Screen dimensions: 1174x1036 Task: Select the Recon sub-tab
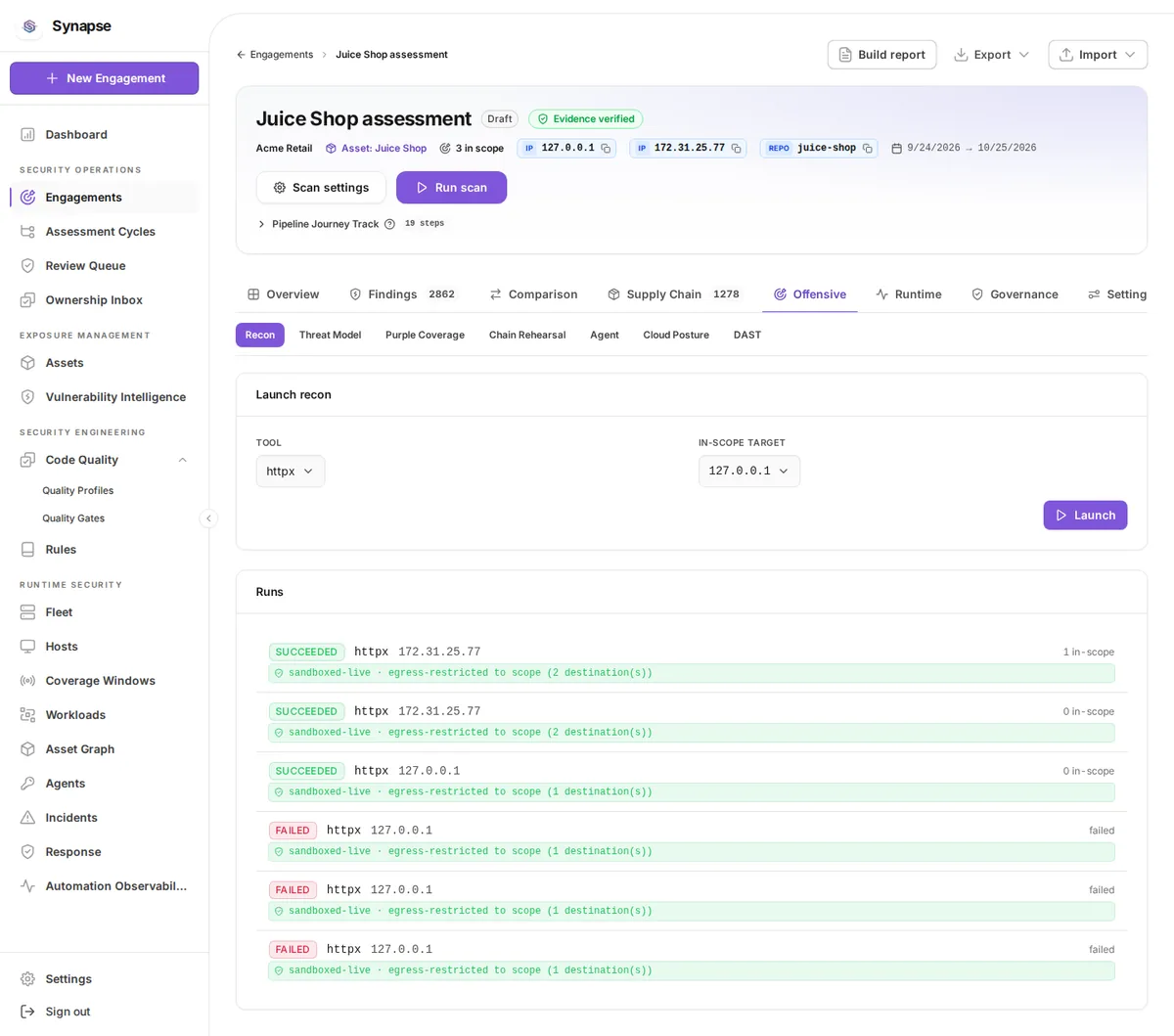pyautogui.click(x=260, y=335)
